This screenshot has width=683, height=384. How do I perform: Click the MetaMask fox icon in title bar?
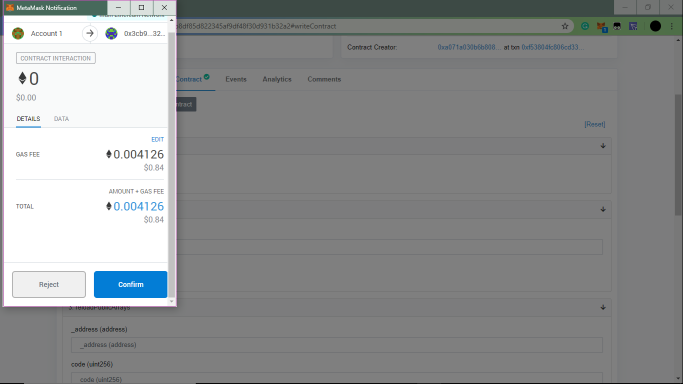pyautogui.click(x=10, y=7)
